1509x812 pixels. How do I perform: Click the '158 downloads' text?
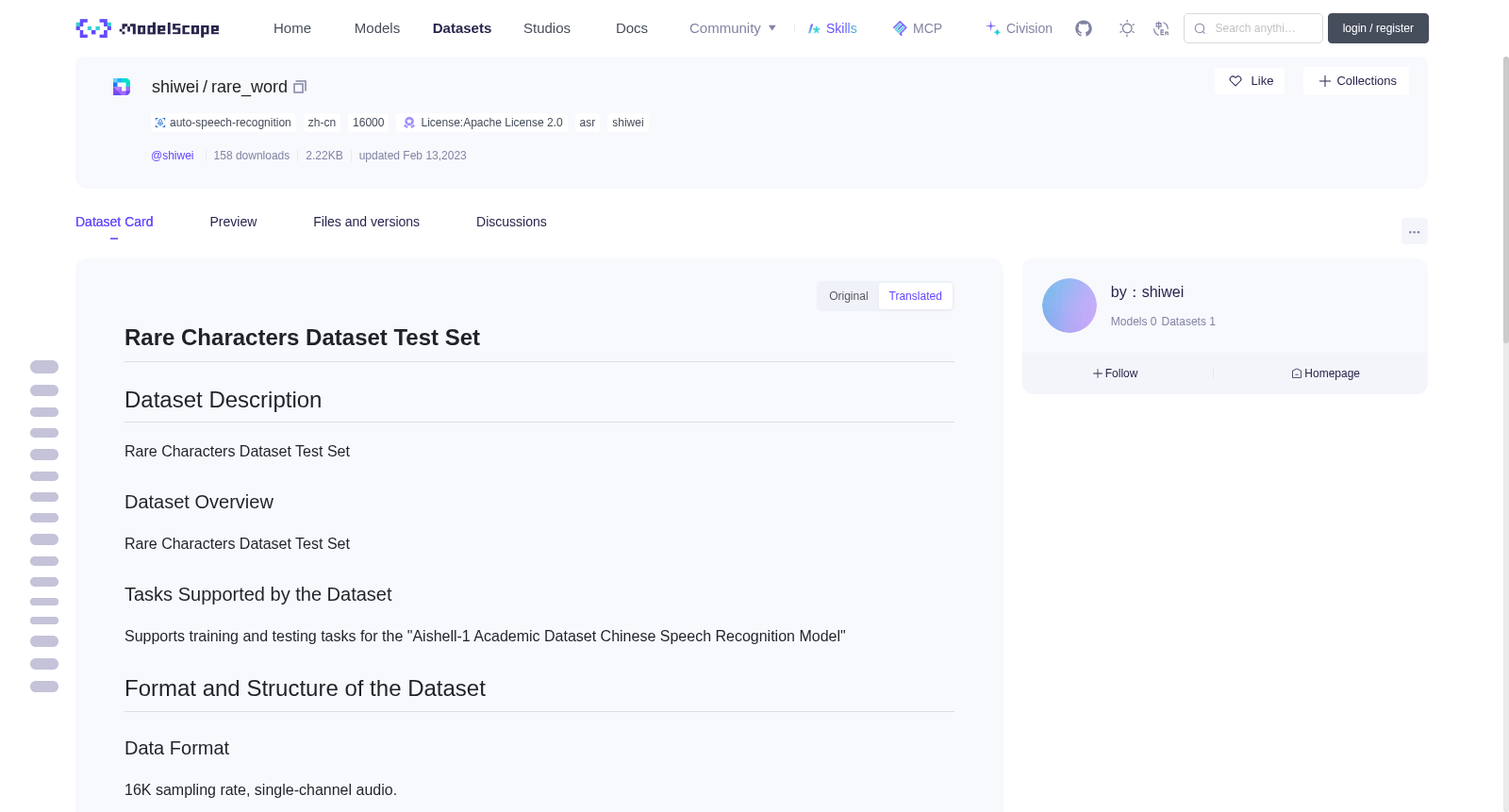pyautogui.click(x=252, y=156)
